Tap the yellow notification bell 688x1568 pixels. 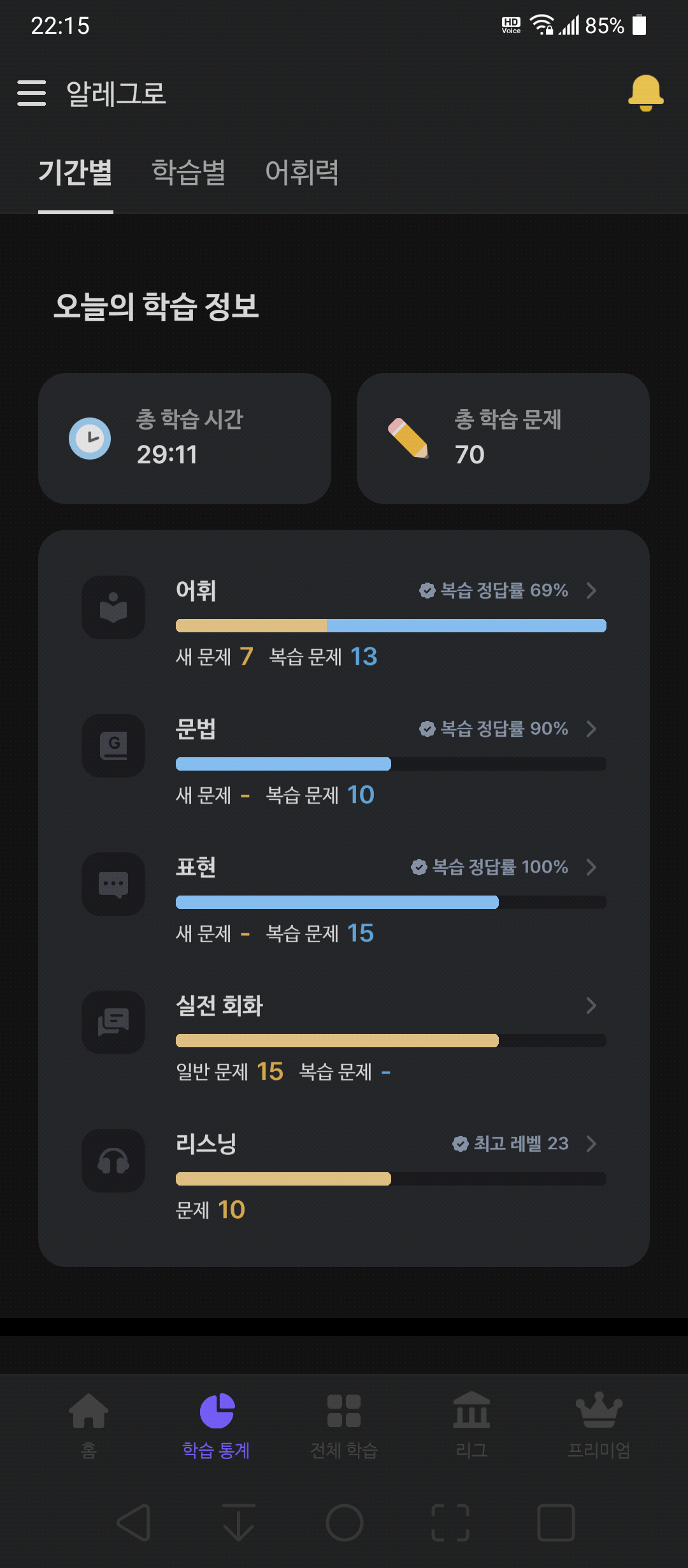[646, 93]
